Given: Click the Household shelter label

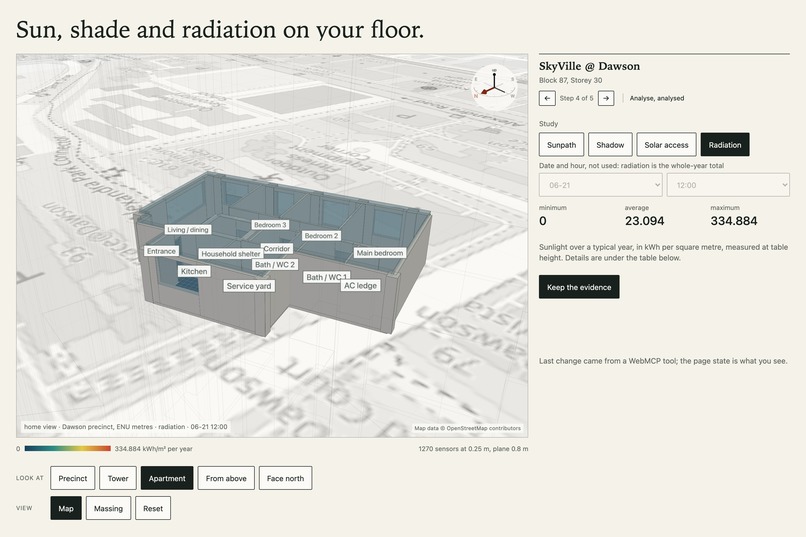Looking at the screenshot, I should [x=231, y=254].
